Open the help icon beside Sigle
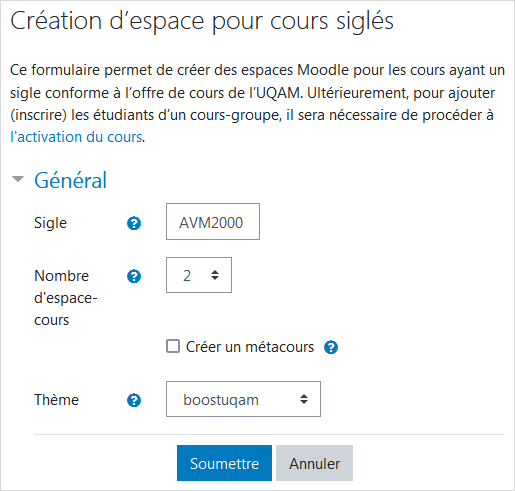The width and height of the screenshot is (515, 491). coord(134,223)
